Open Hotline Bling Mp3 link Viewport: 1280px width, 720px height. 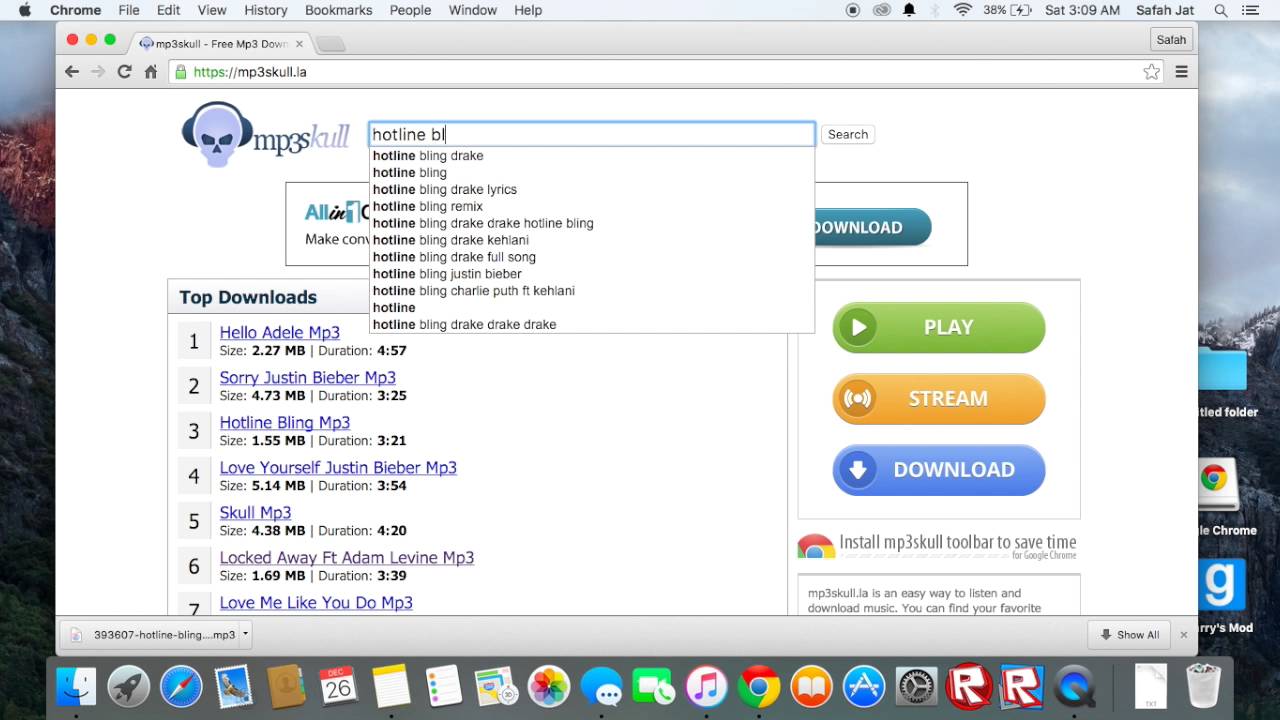coord(285,422)
